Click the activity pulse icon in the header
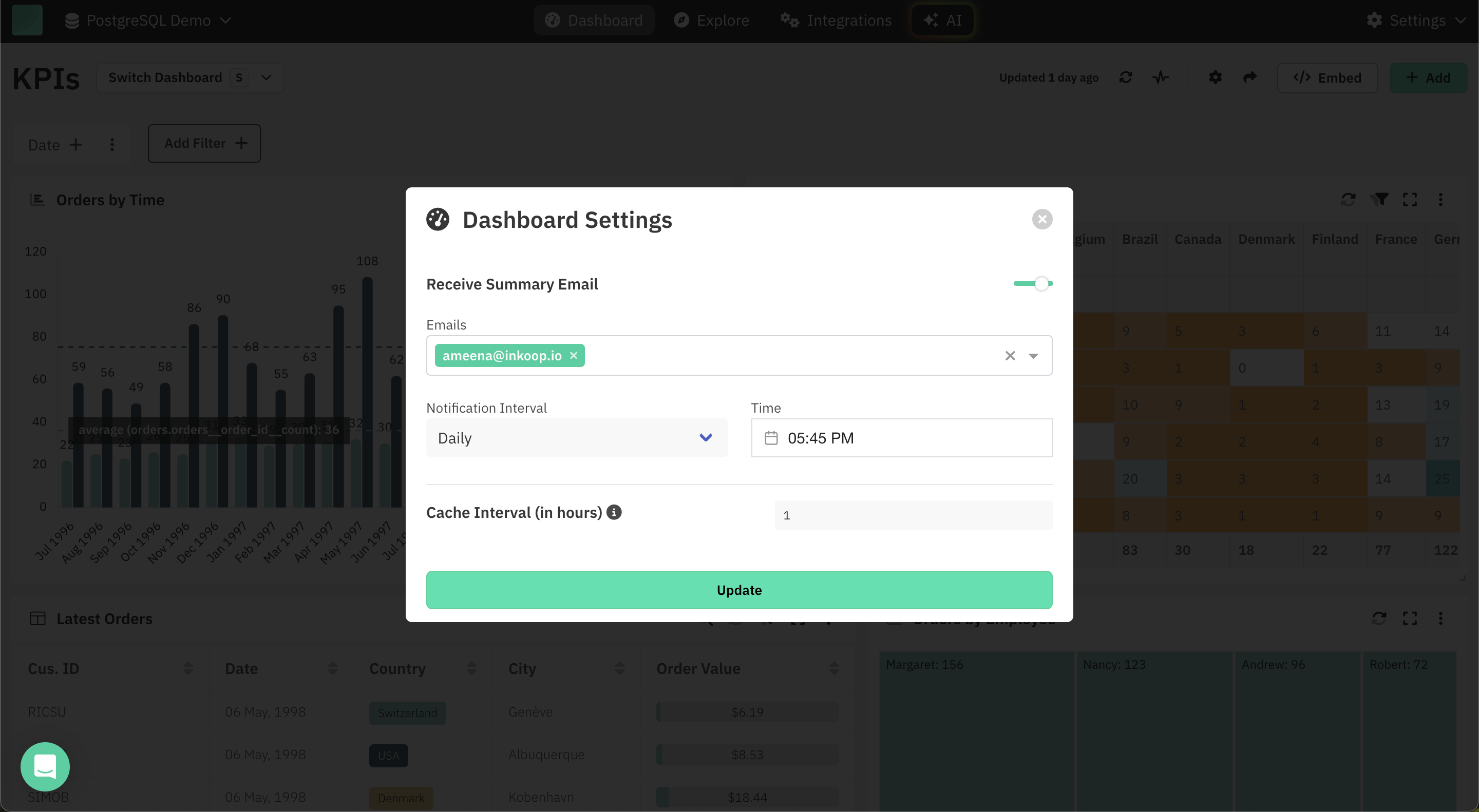1479x812 pixels. point(1160,78)
